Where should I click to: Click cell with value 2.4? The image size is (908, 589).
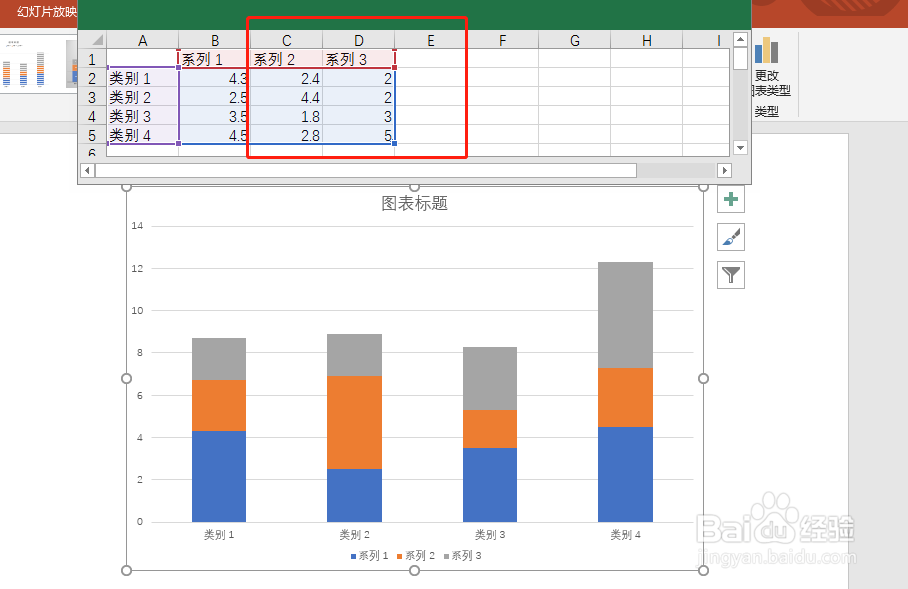(287, 78)
